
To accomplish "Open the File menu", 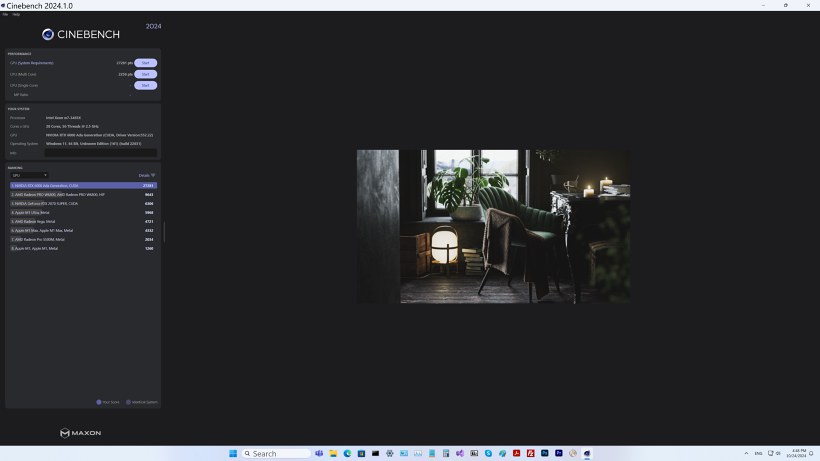I will [x=5, y=14].
